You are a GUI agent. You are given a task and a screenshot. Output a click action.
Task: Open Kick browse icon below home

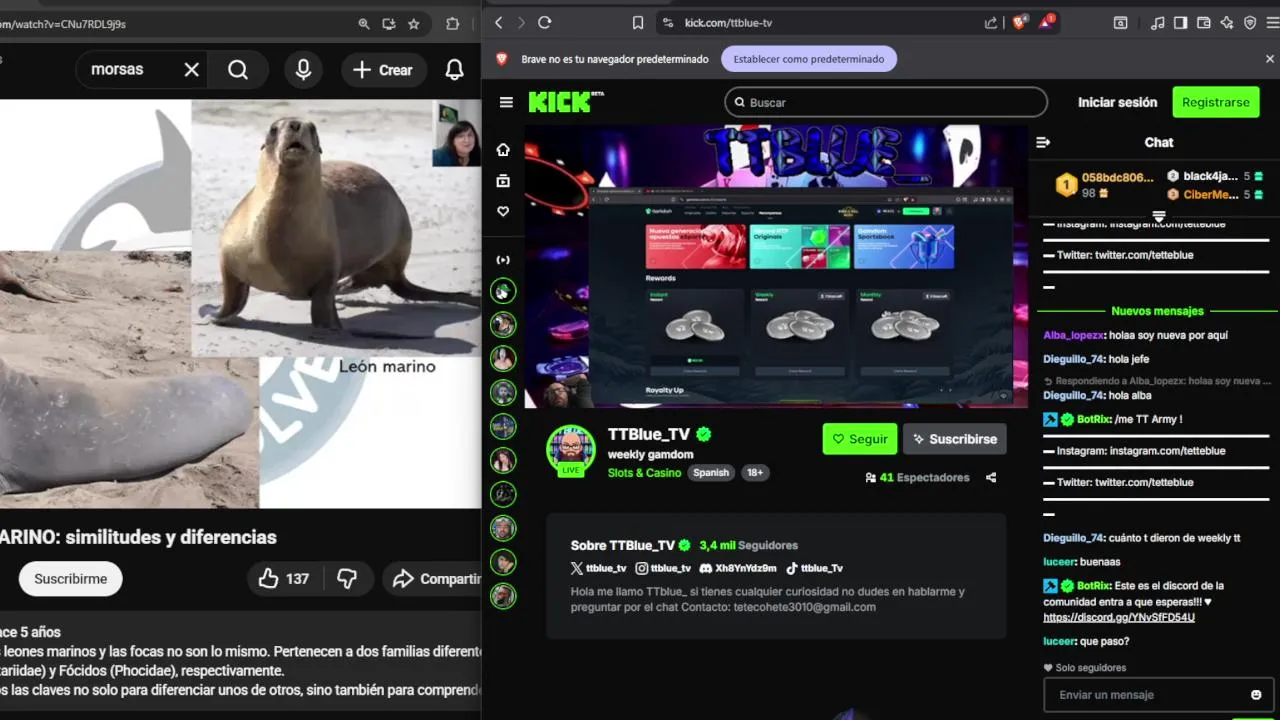pyautogui.click(x=503, y=181)
